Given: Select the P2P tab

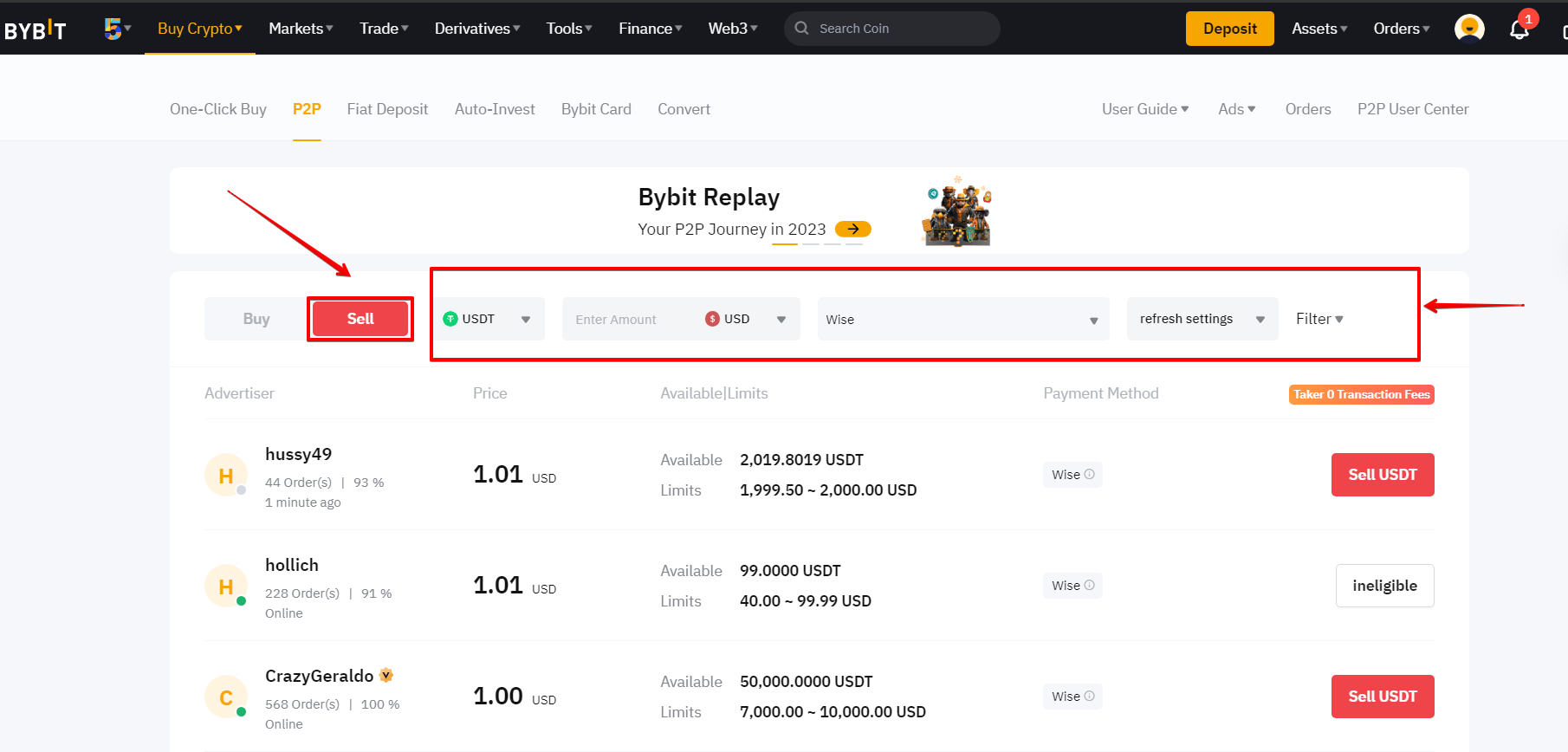Looking at the screenshot, I should click(x=307, y=109).
